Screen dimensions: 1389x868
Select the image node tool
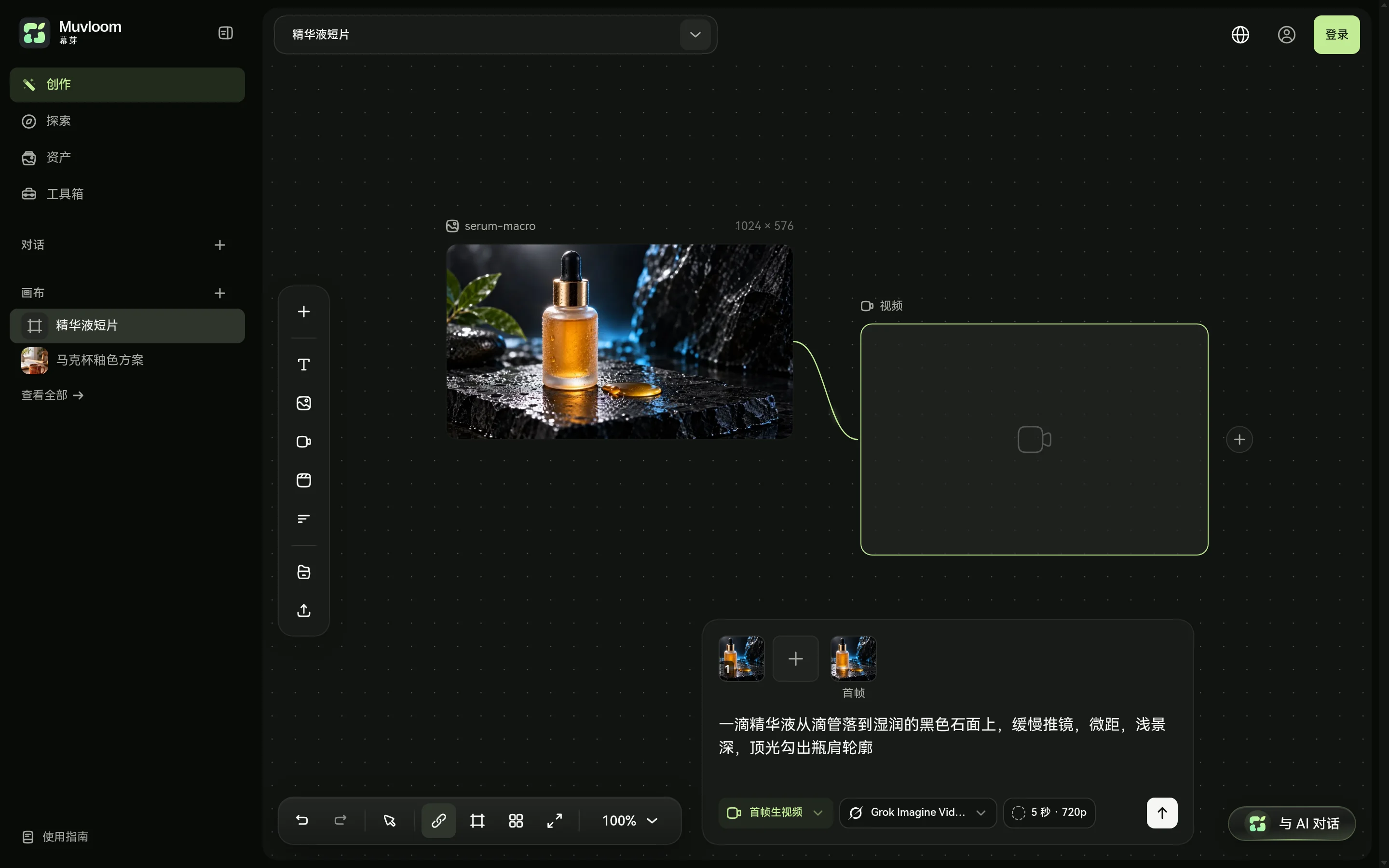tap(304, 404)
